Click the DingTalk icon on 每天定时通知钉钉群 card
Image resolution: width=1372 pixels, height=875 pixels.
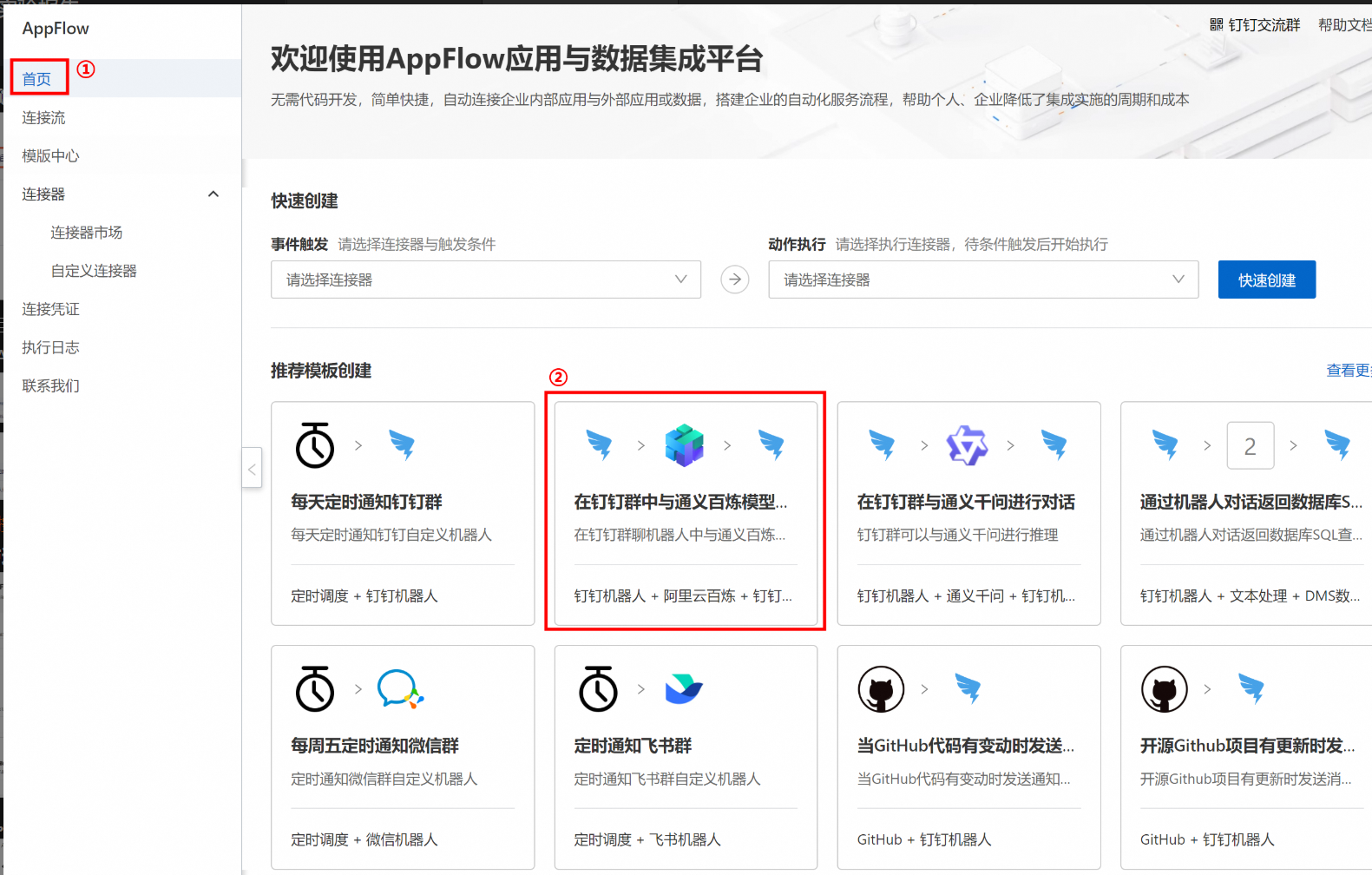coord(402,444)
